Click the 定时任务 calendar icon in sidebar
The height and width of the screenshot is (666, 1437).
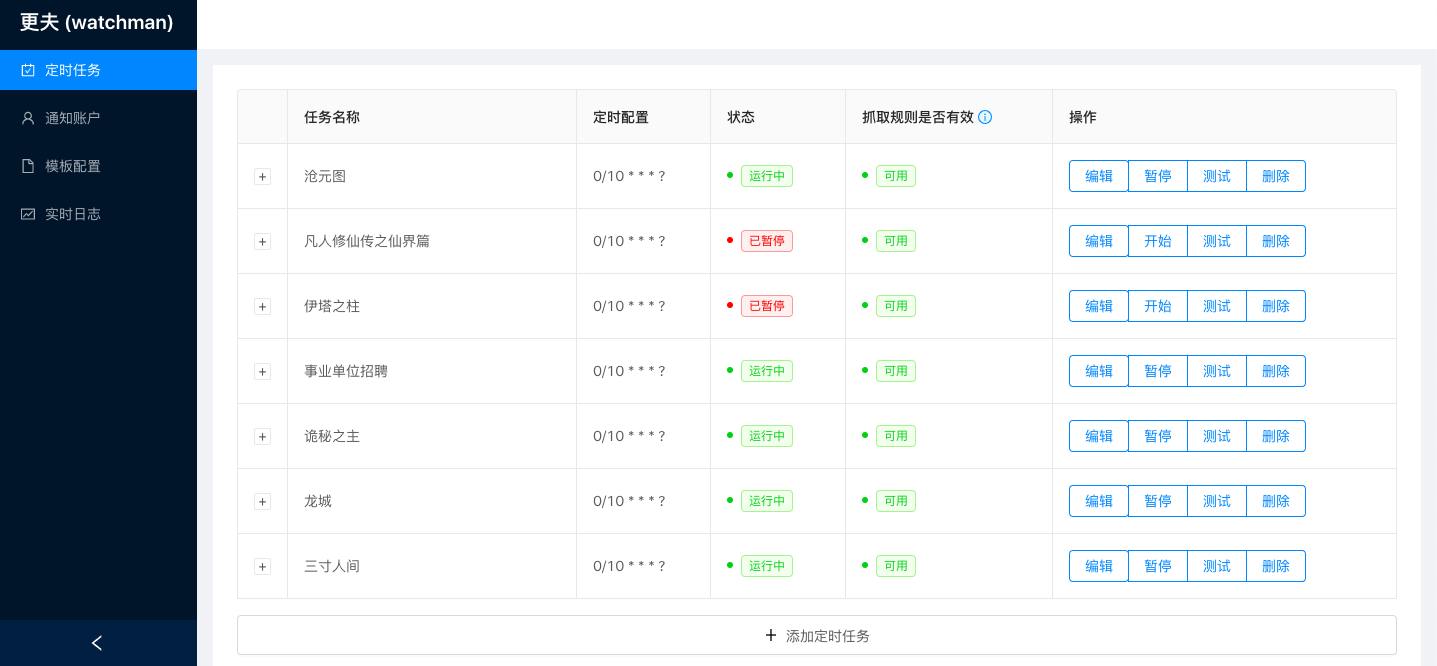click(x=28, y=70)
